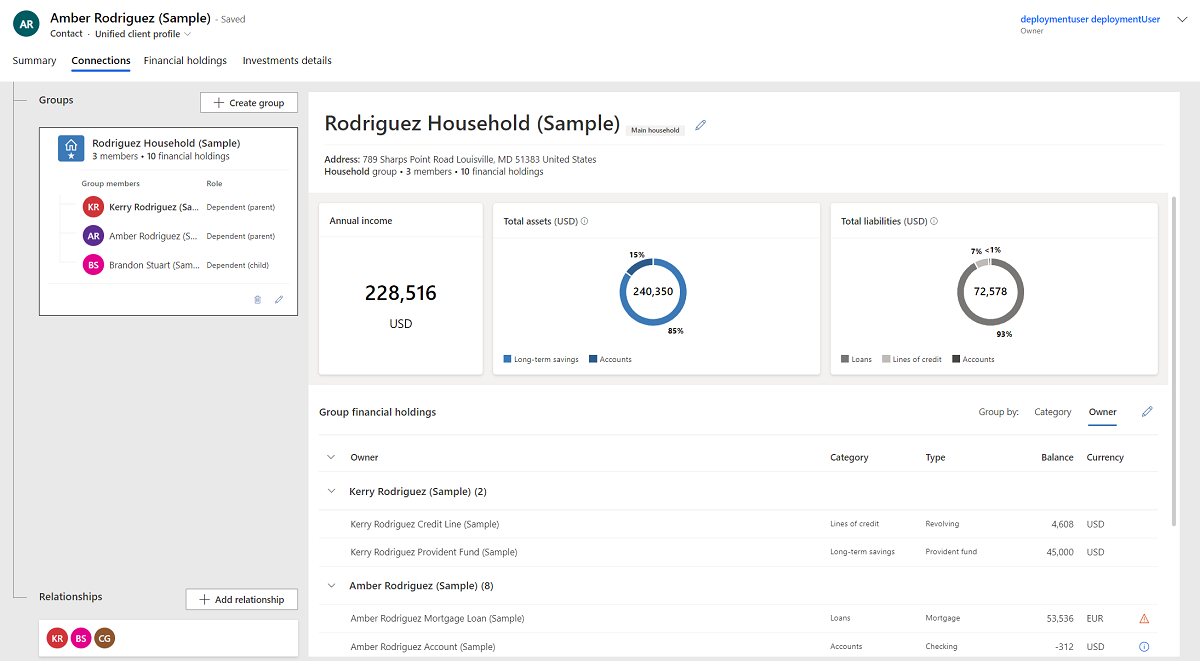Go to Investments details tab
Image resolution: width=1200 pixels, height=661 pixels.
[x=287, y=61]
